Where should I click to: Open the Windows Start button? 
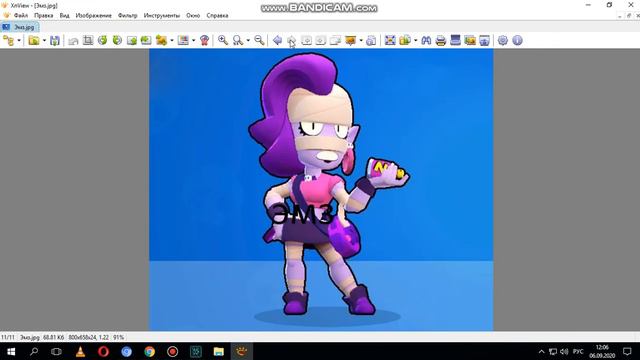[x=11, y=351]
